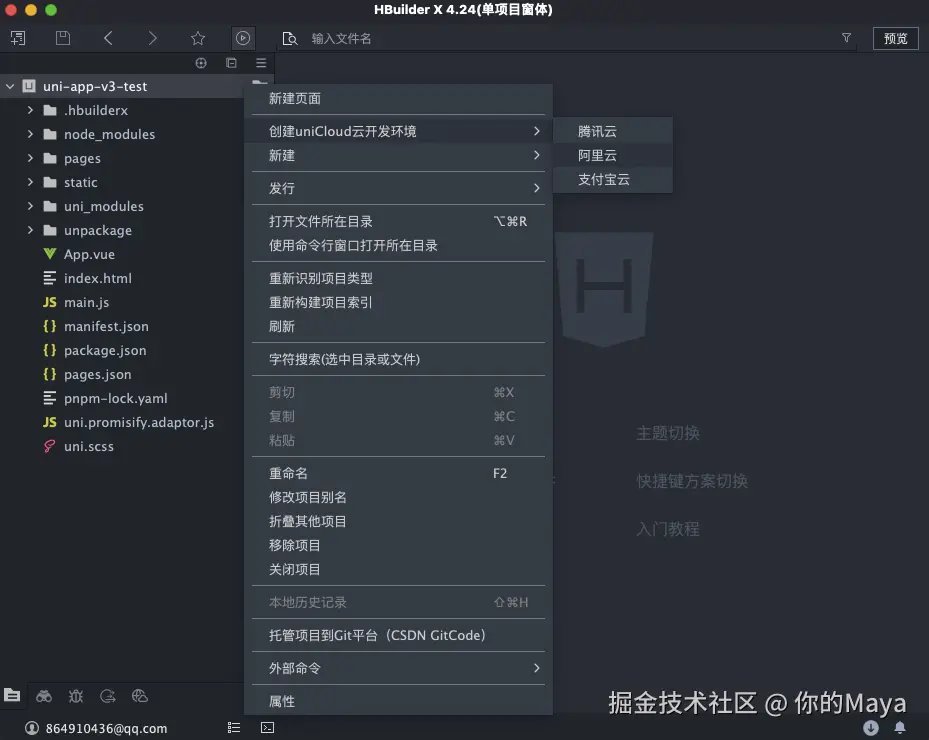The height and width of the screenshot is (740, 929).
Task: Choose 支付宝云 in the submenu
Action: pos(613,180)
